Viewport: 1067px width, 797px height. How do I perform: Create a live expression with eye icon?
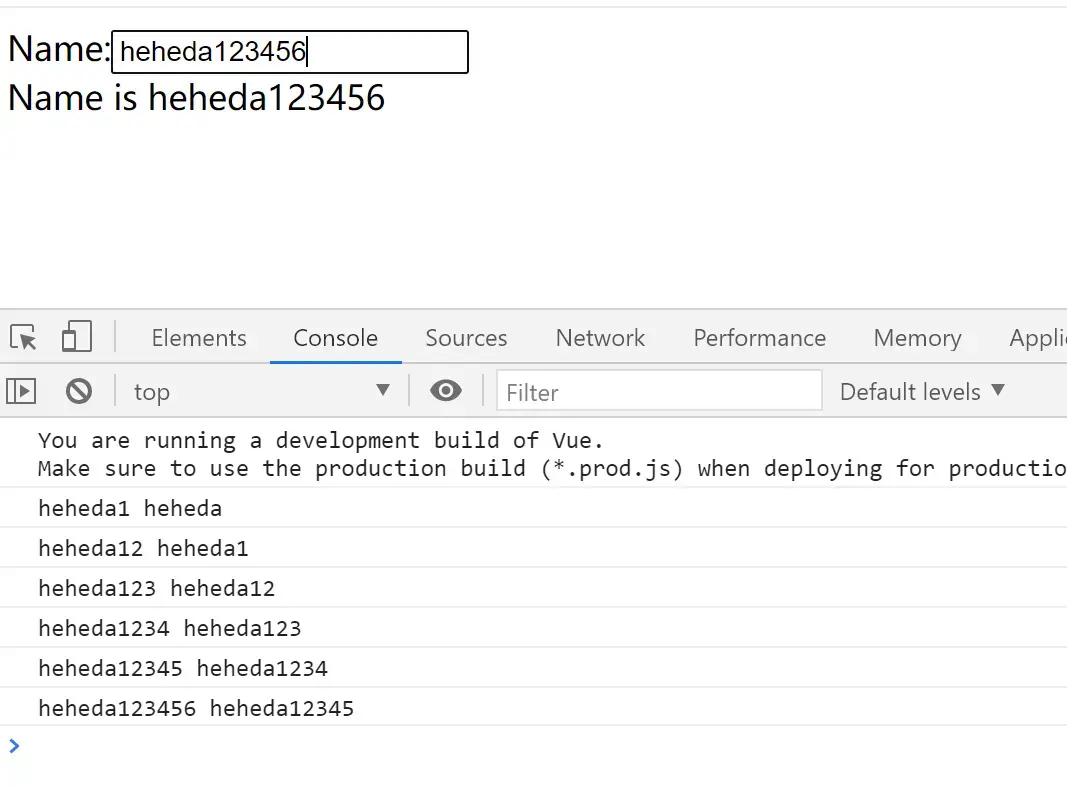tap(446, 391)
